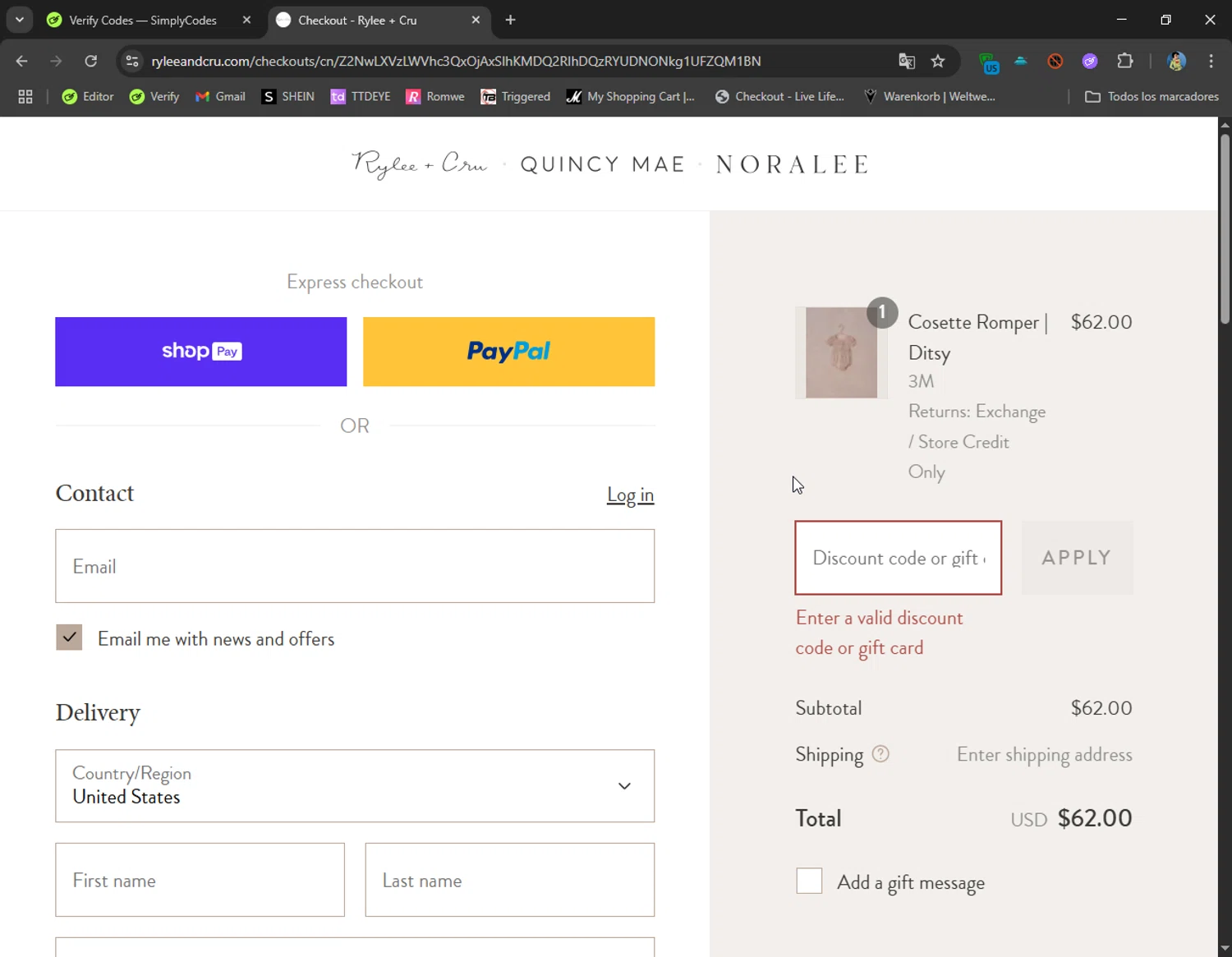Viewport: 1232px width, 957px height.
Task: Open a new browser tab
Action: point(510,20)
